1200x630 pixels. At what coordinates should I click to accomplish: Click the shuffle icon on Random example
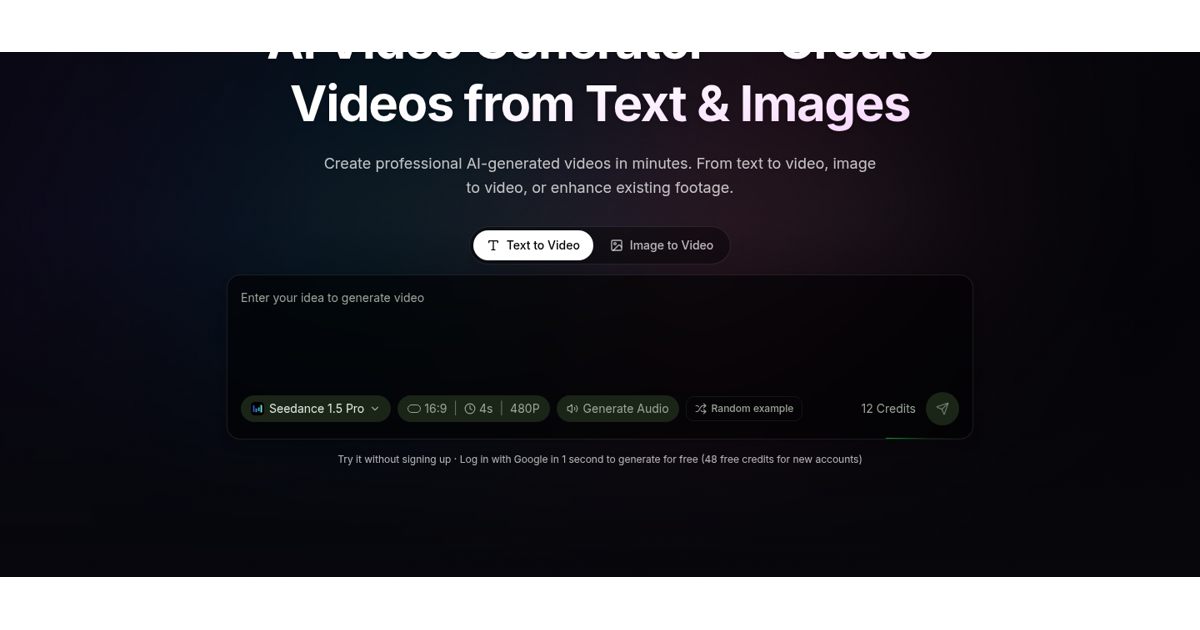click(x=701, y=408)
